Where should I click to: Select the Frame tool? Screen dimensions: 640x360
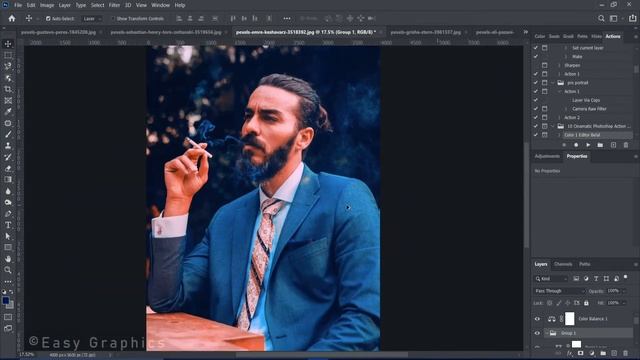coord(8,100)
